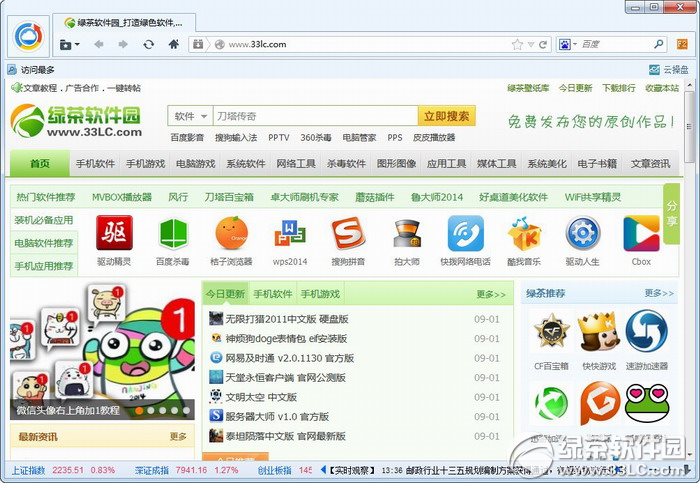Expand the 软件 search category dropdown

point(190,116)
